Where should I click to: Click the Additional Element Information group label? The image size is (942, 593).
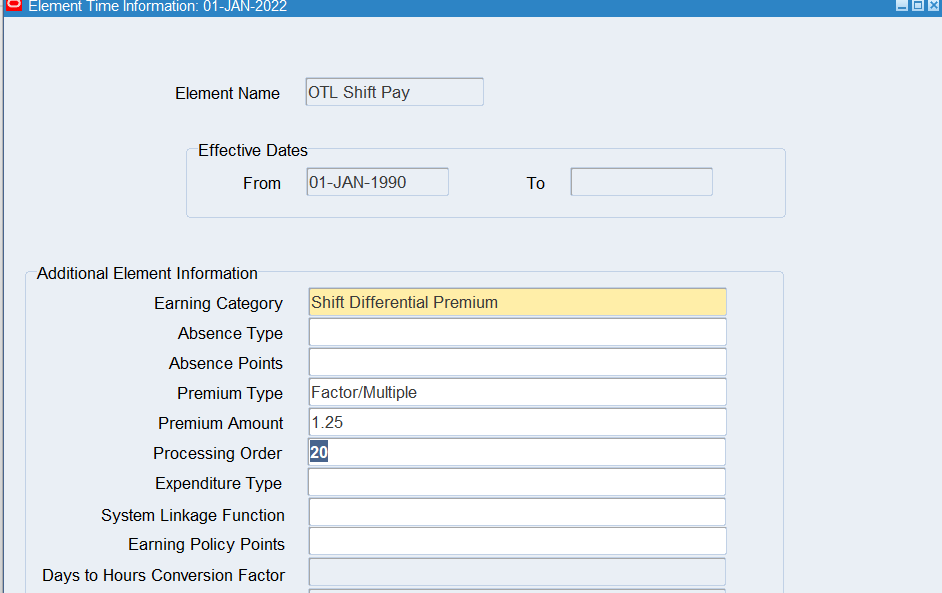tap(147, 273)
